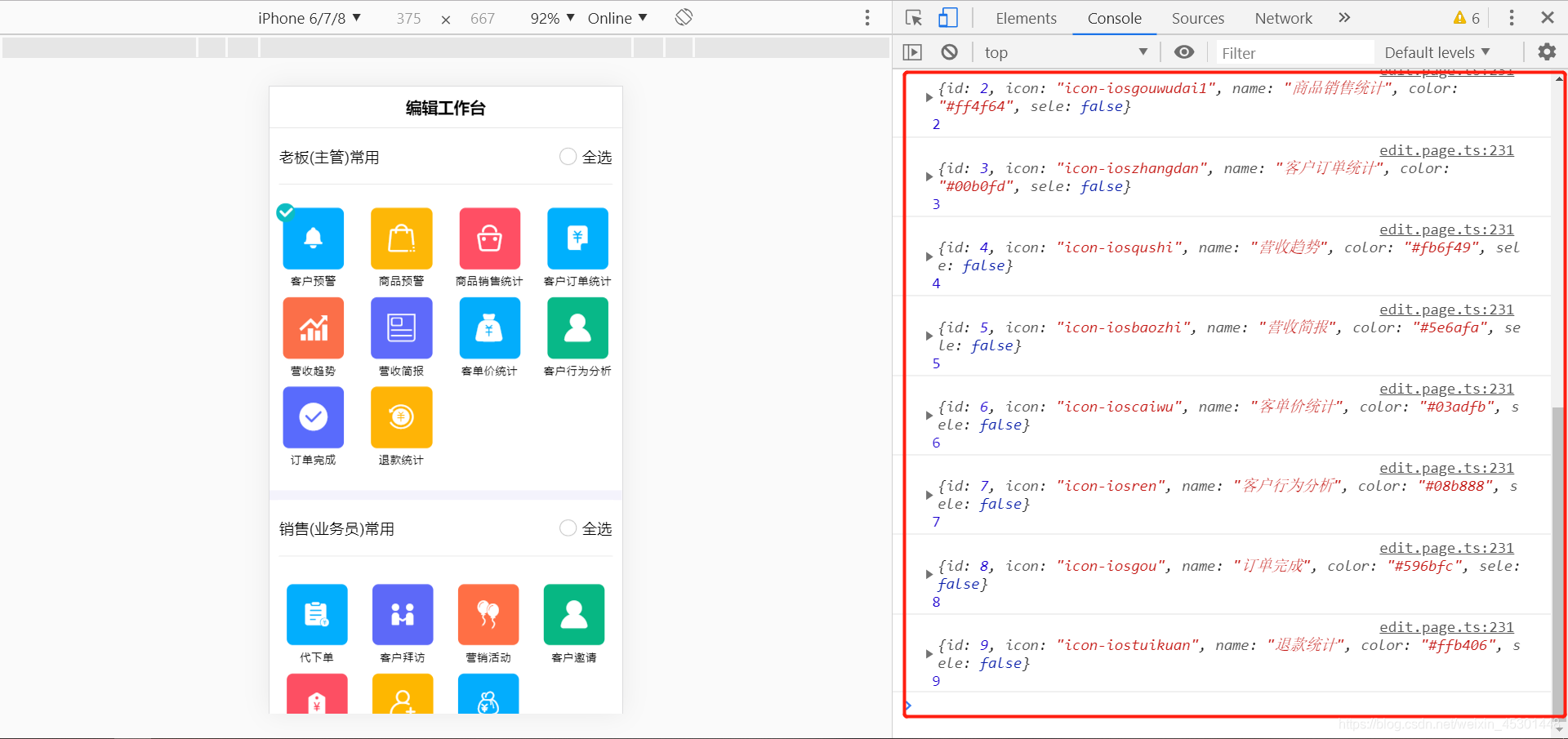Close the DevTools panel
Screen dimensions: 1568x739
pyautogui.click(x=1548, y=18)
